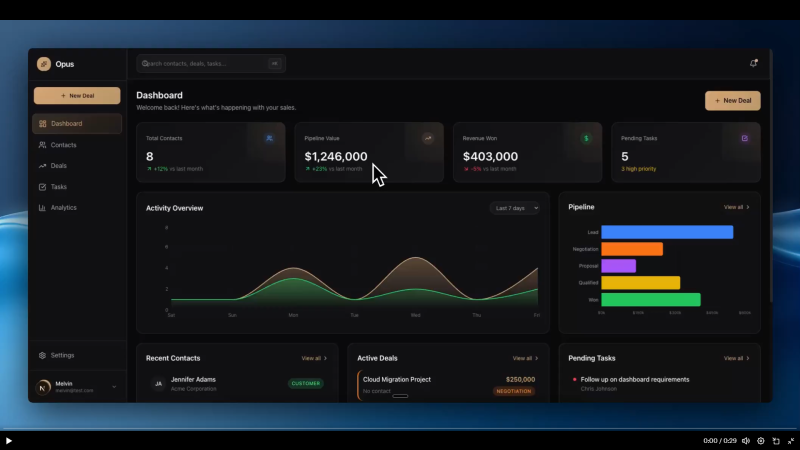The width and height of the screenshot is (800, 450).
Task: Open Contacts in the sidebar
Action: [63, 145]
